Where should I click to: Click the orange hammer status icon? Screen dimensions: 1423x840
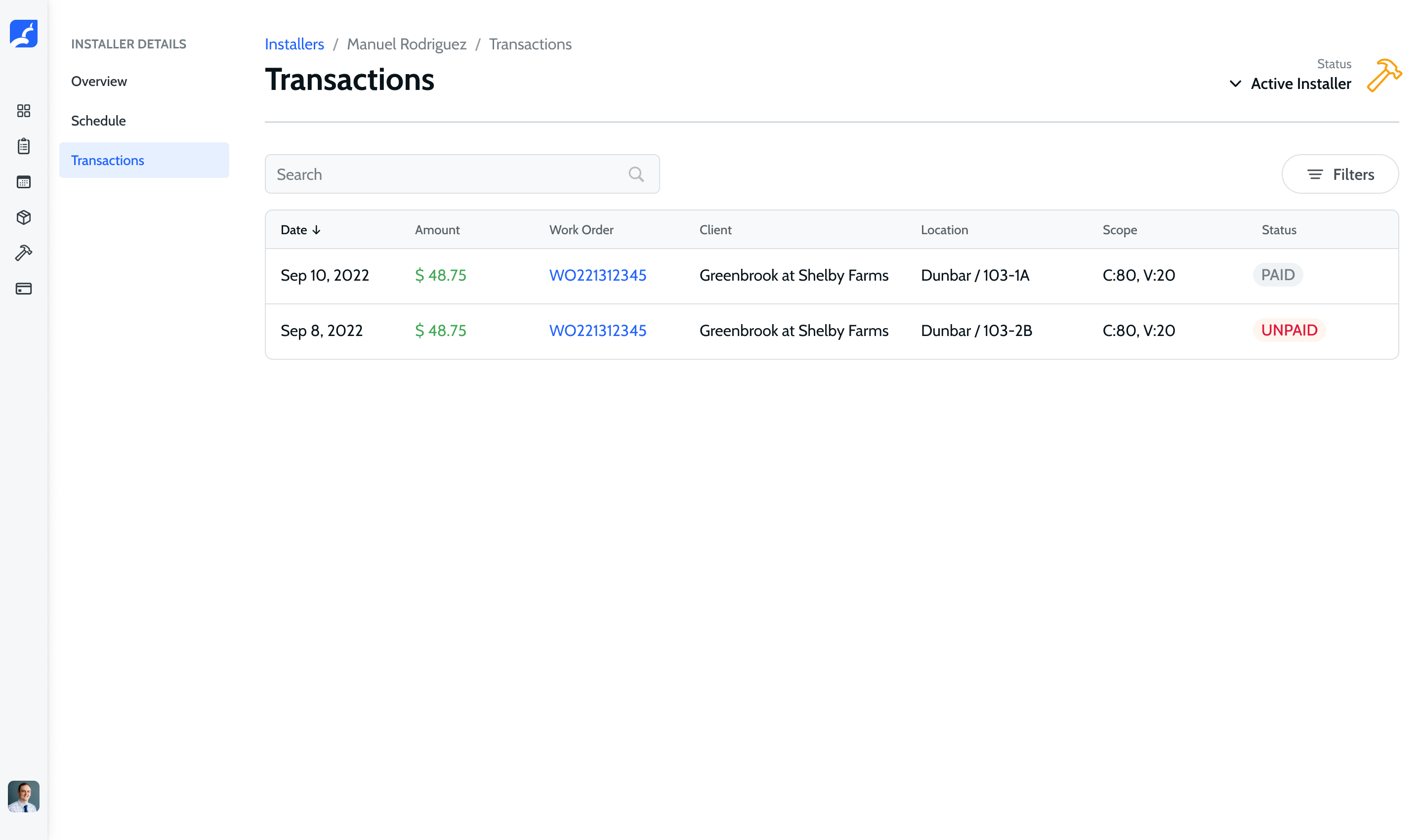1383,75
